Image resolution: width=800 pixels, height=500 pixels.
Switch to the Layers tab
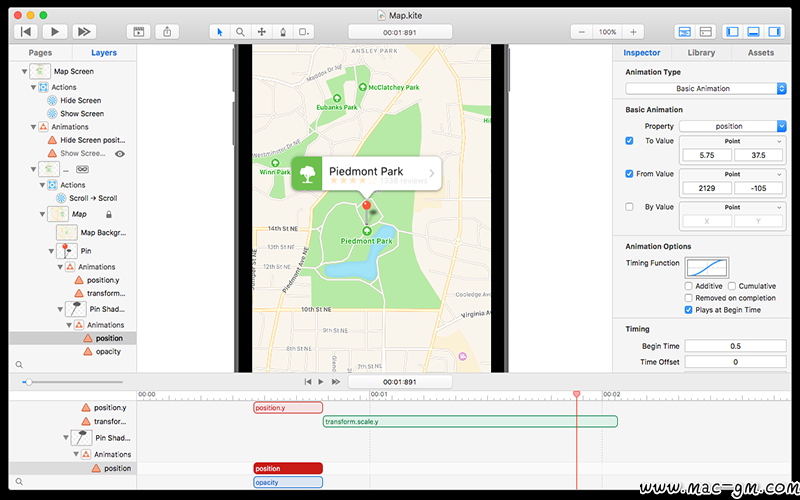(x=104, y=53)
